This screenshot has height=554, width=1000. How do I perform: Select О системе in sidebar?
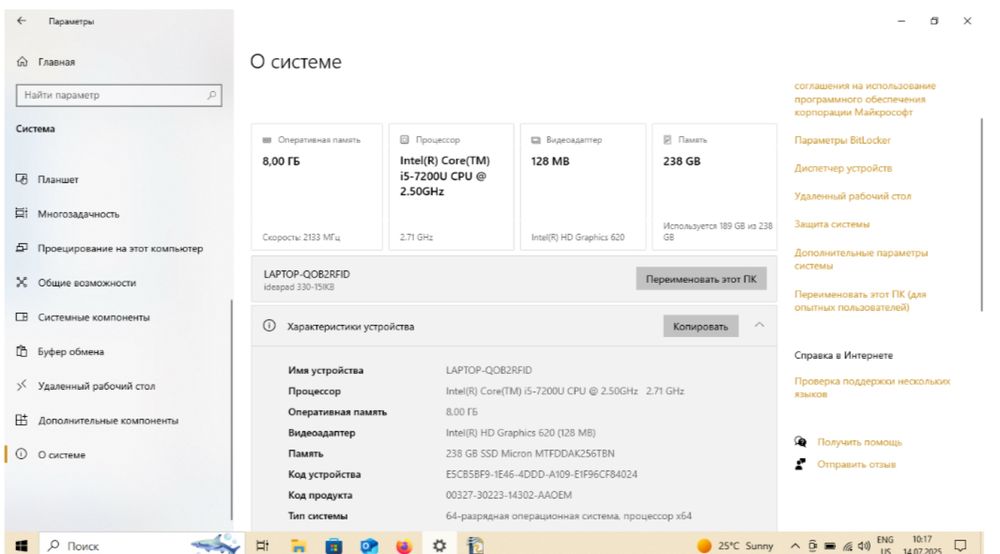50,455
